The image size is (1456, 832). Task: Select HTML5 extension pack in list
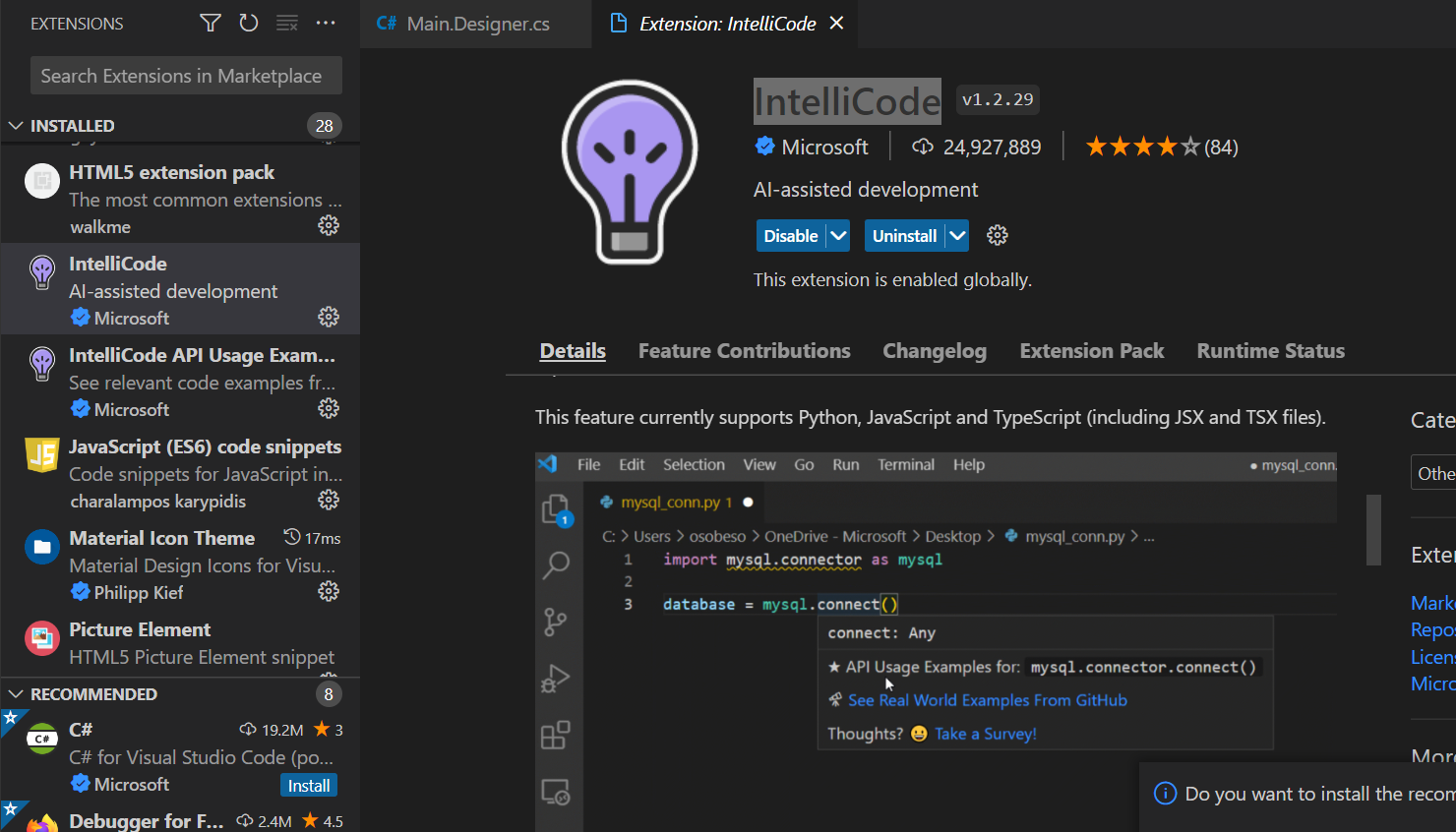click(x=180, y=198)
